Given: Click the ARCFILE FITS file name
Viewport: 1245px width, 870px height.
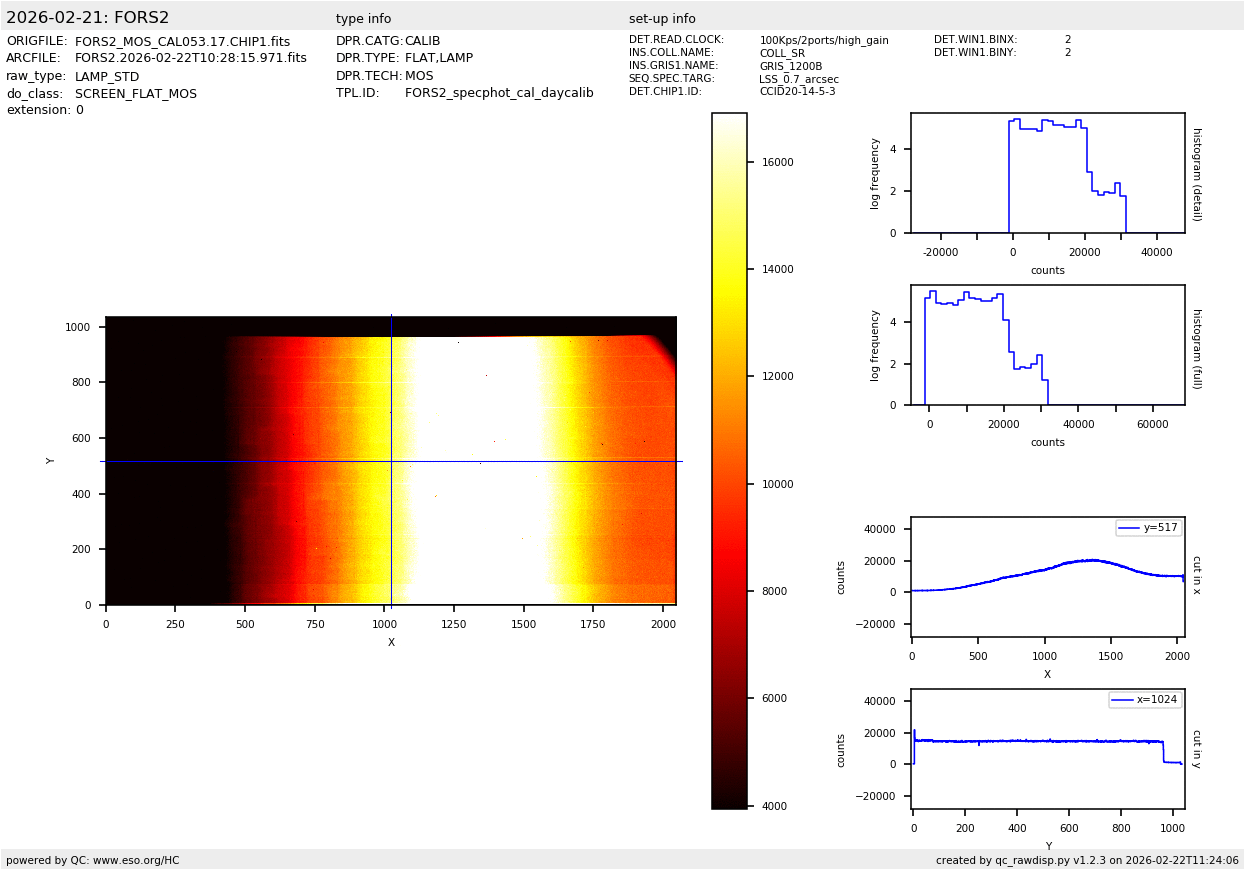Looking at the screenshot, I should coord(191,59).
